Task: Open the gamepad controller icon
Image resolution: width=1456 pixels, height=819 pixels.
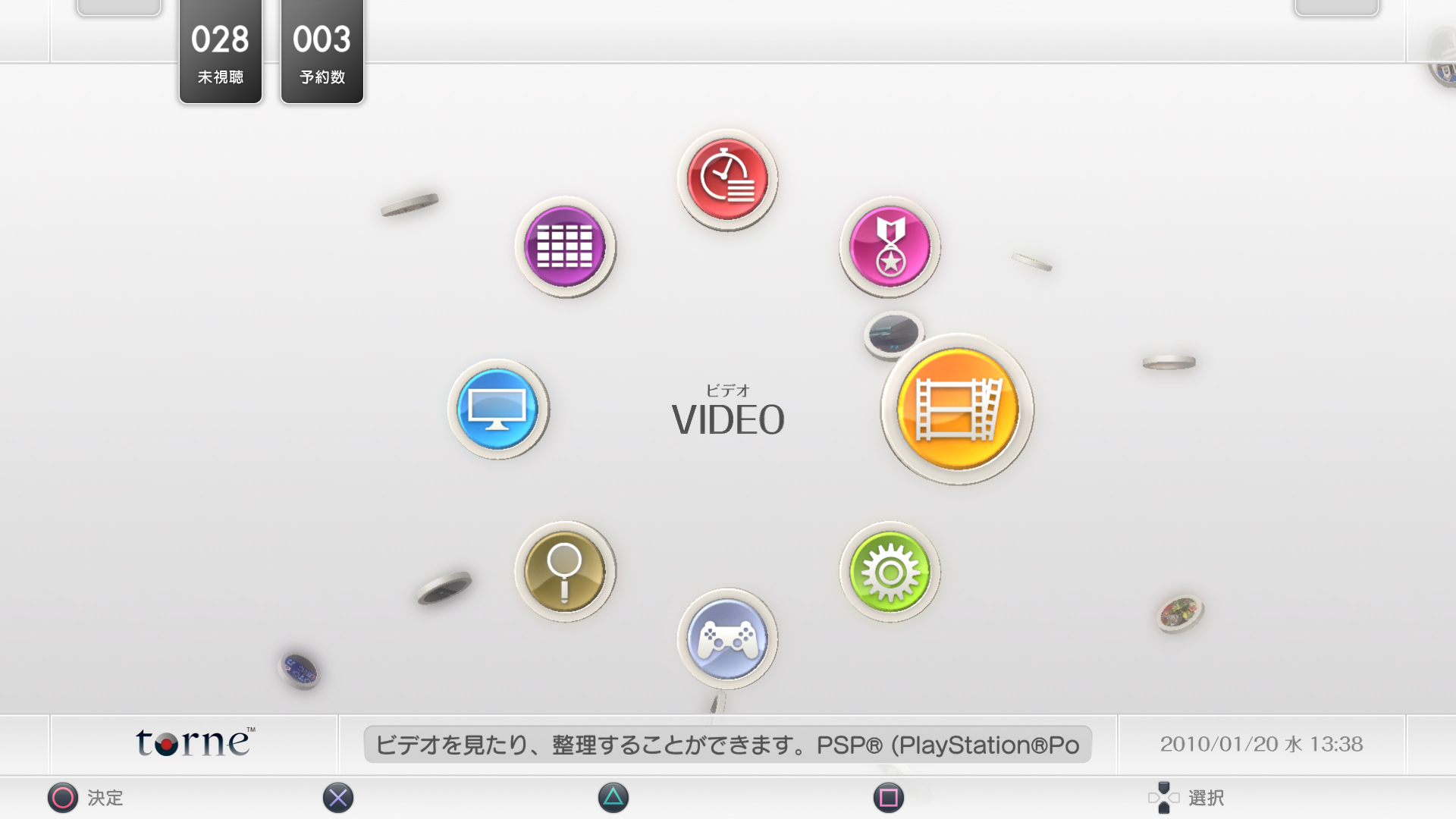Action: click(x=727, y=639)
